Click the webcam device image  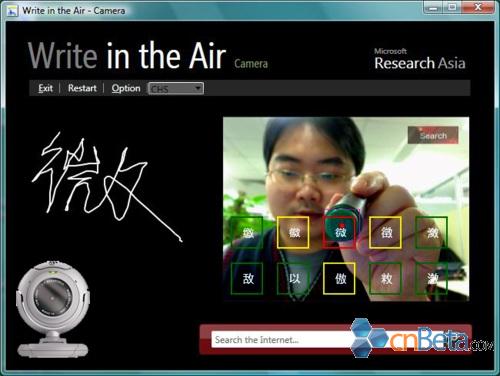[x=53, y=309]
